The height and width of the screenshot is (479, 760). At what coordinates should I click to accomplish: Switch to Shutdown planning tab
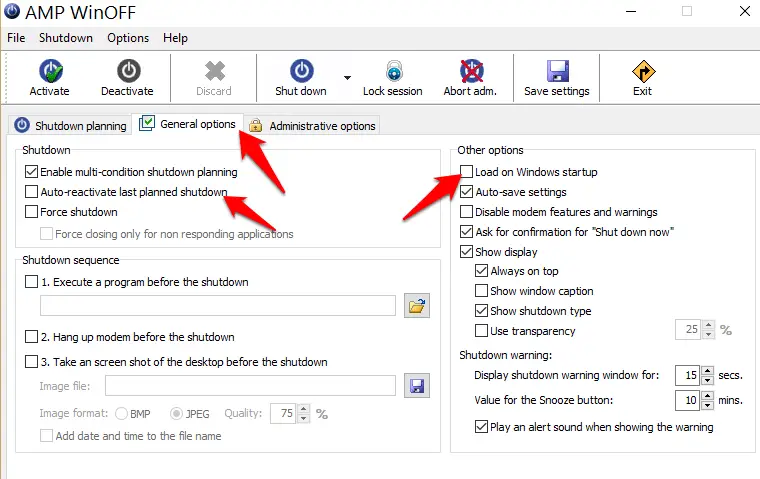(70, 126)
